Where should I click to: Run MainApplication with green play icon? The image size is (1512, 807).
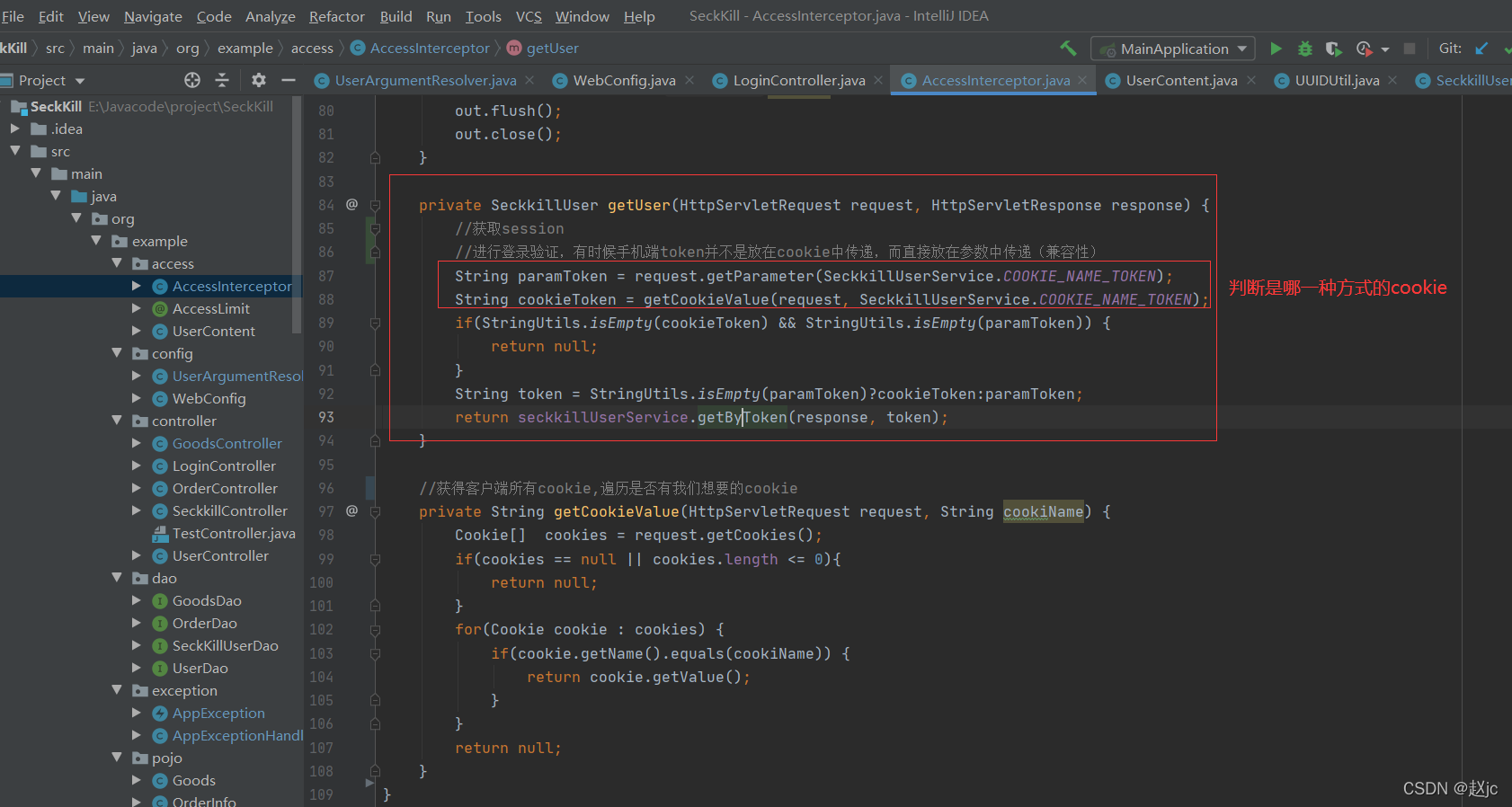pos(1276,49)
